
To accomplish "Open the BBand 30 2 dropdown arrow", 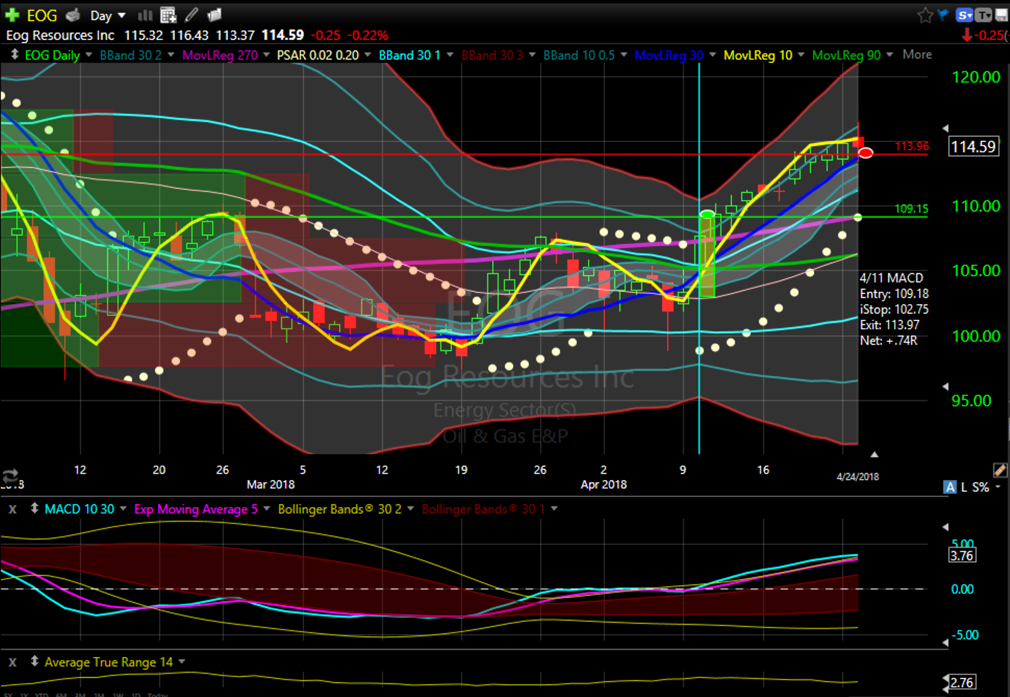I will click(171, 55).
